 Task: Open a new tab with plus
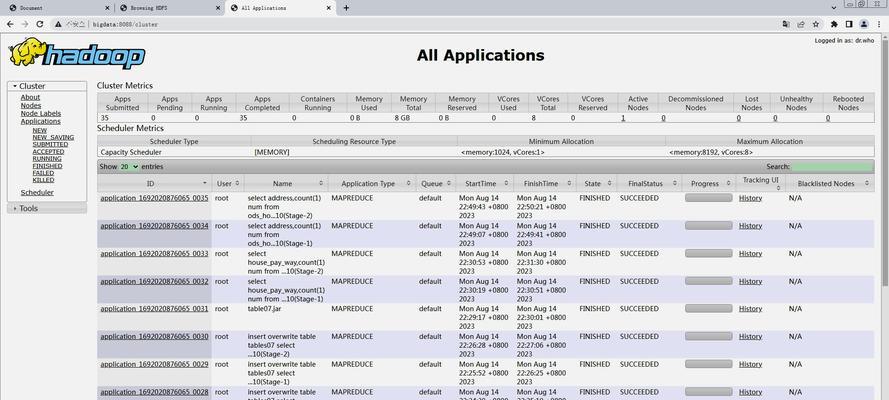point(346,8)
